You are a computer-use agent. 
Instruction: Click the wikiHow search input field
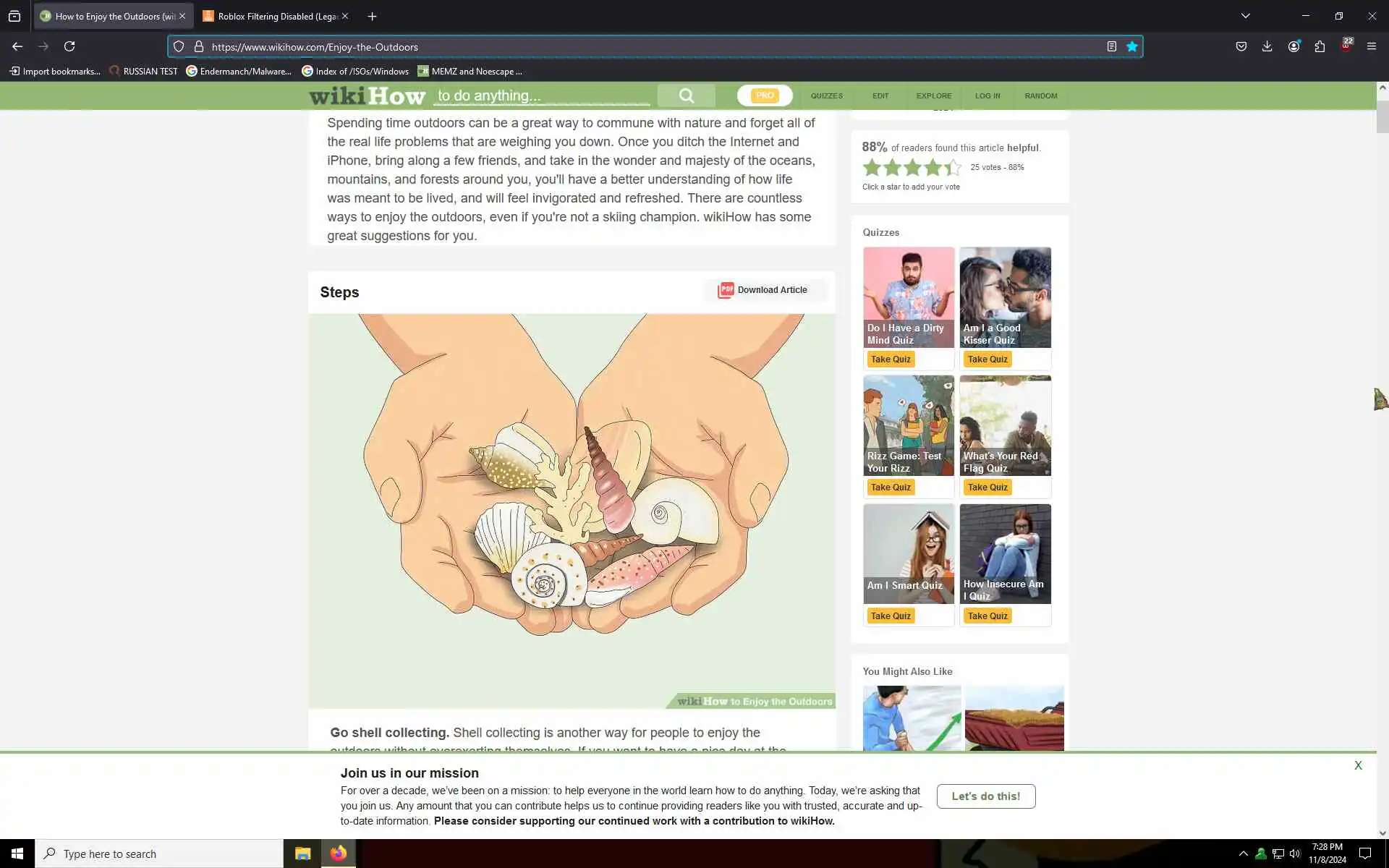541,95
